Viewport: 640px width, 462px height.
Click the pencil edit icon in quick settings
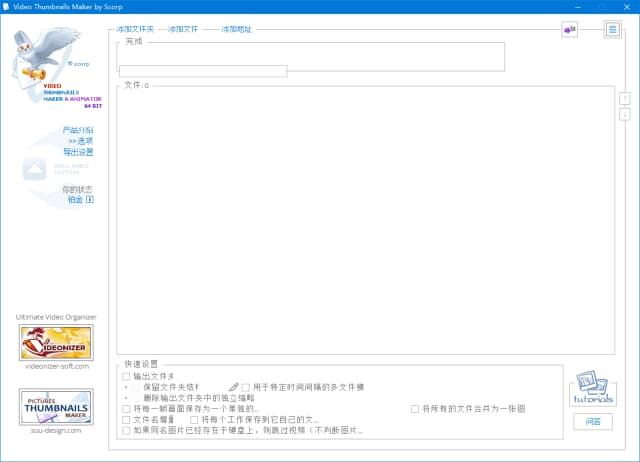point(233,386)
